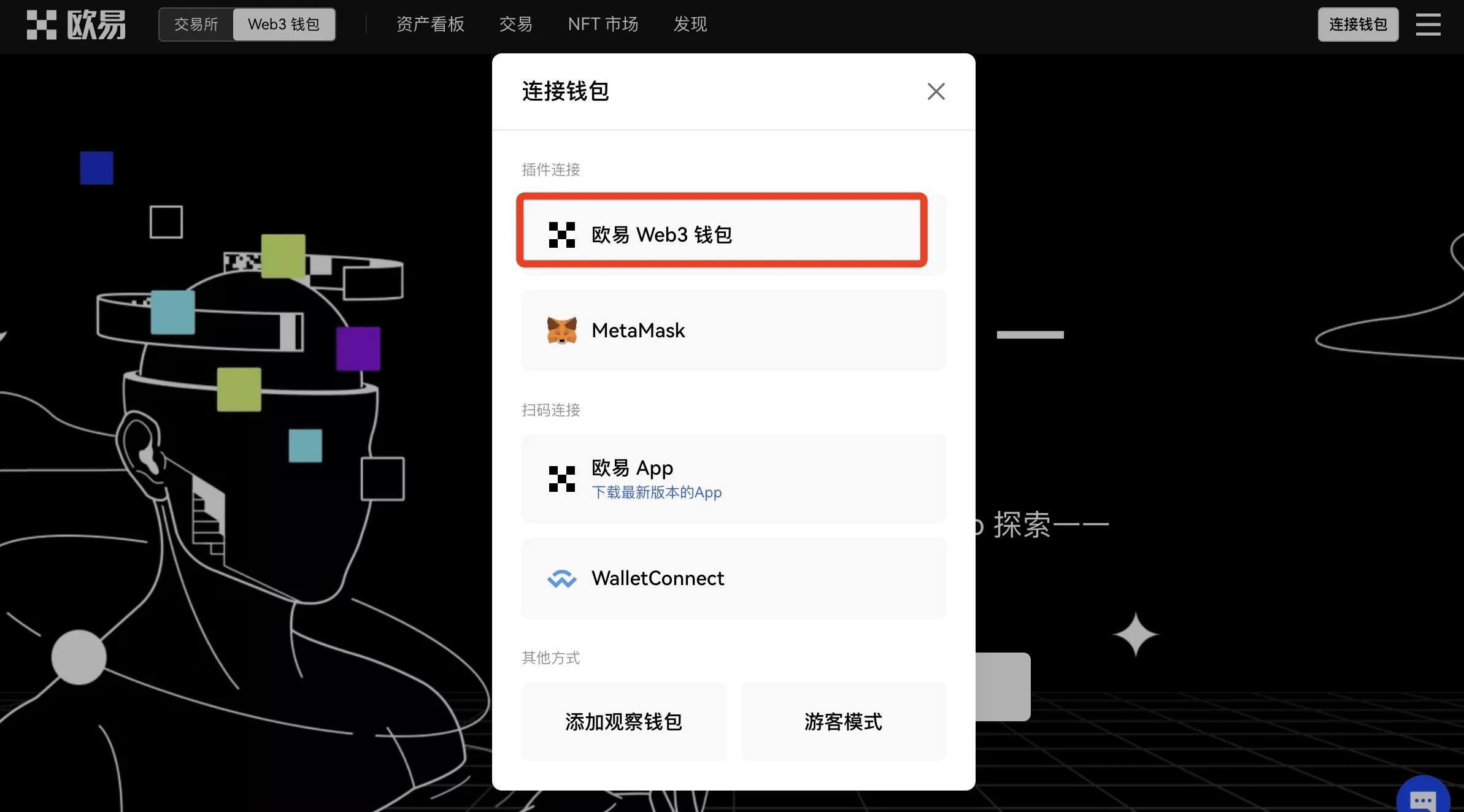Click the WalletConnect wave icon

click(x=561, y=578)
